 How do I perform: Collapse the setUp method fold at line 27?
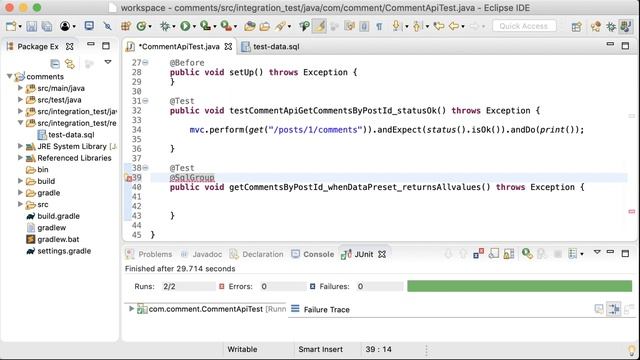pos(145,62)
